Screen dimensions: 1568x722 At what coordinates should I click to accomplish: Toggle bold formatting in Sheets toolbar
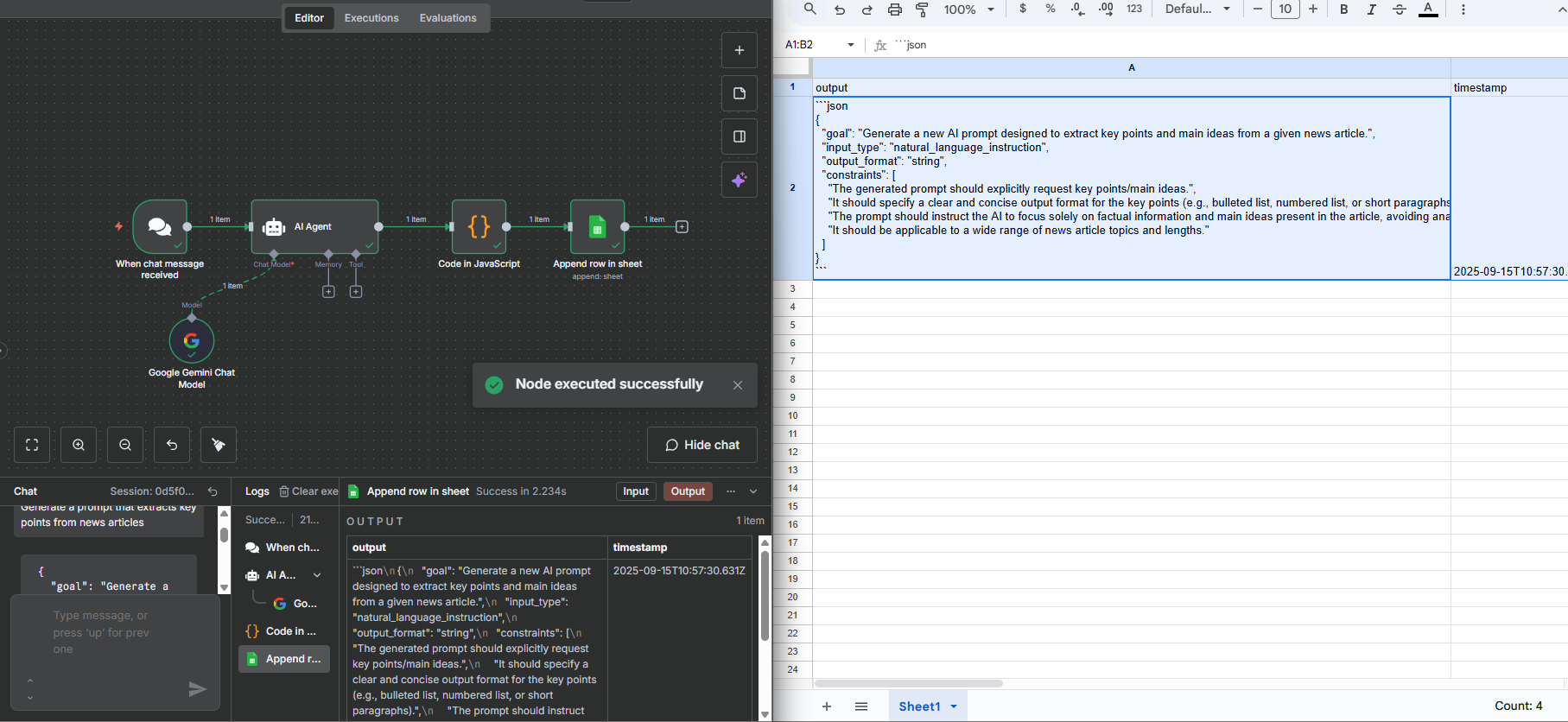(x=1343, y=9)
